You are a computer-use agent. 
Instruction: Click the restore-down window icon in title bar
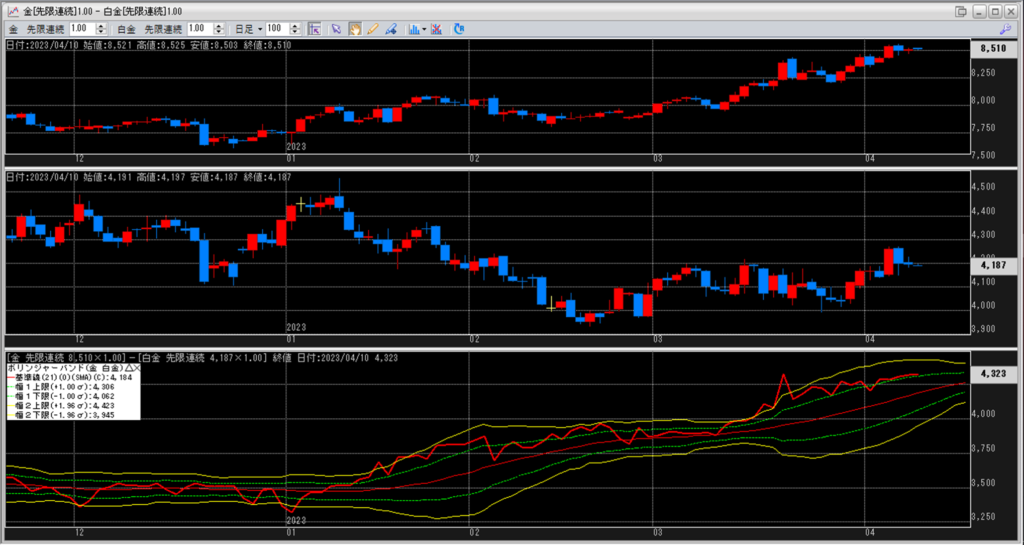click(x=961, y=10)
